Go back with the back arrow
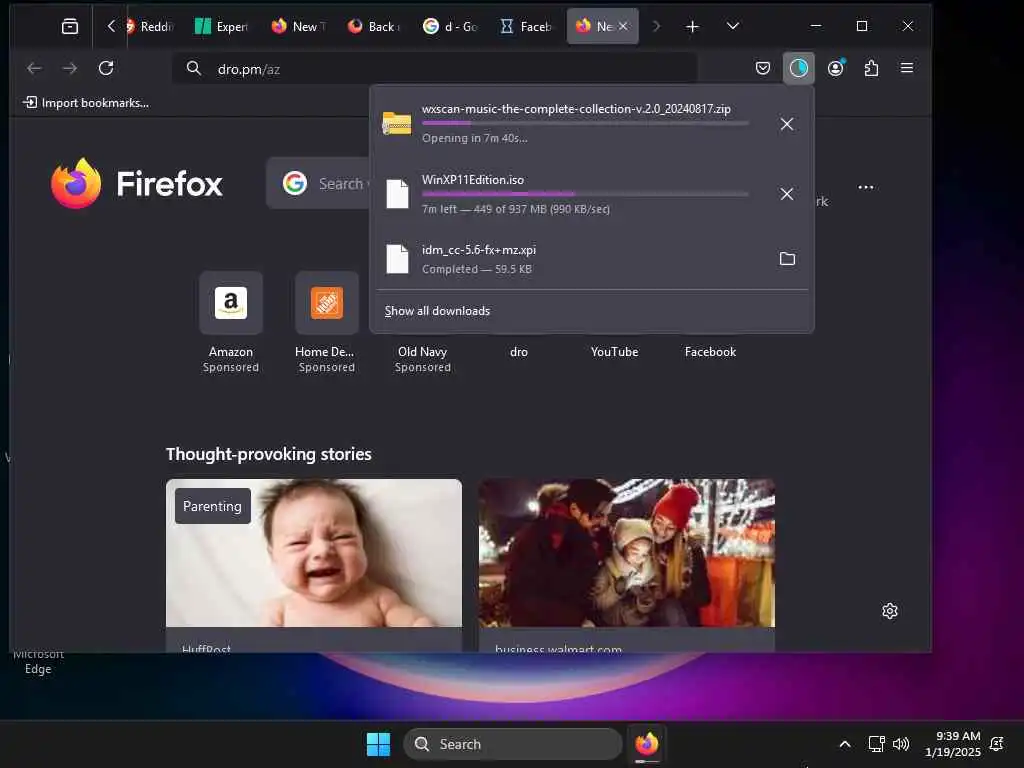Viewport: 1024px width, 768px height. tap(34, 68)
